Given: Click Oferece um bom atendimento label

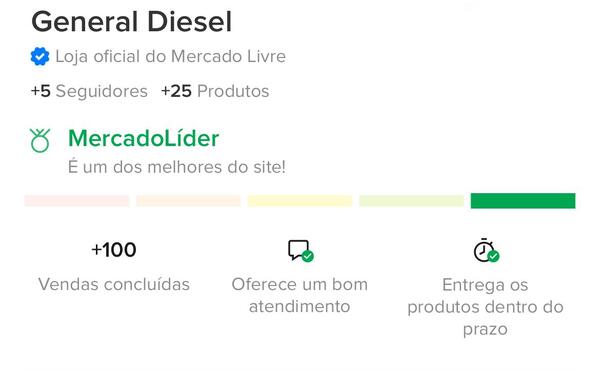Looking at the screenshot, I should [x=300, y=295].
